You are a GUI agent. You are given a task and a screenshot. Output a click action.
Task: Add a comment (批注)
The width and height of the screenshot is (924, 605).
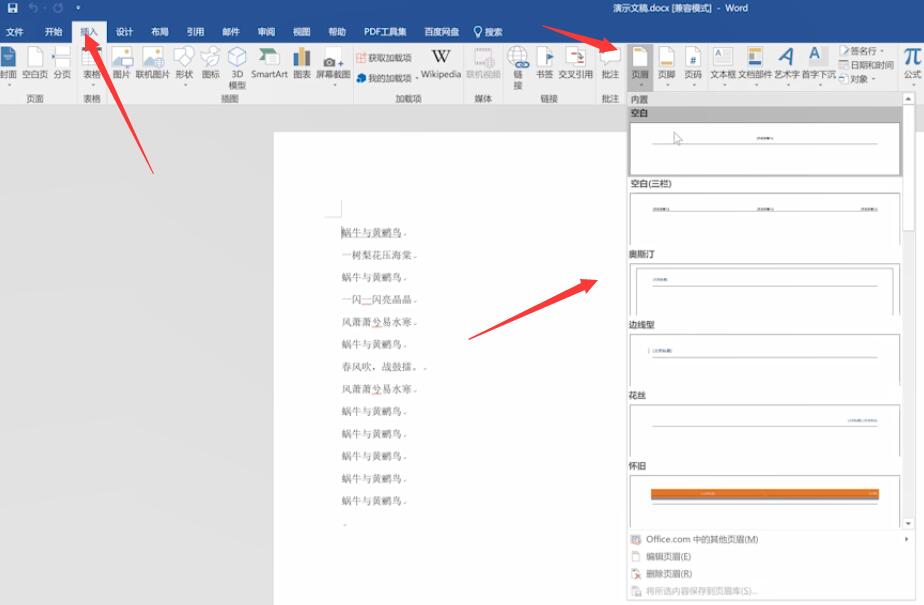click(x=610, y=64)
